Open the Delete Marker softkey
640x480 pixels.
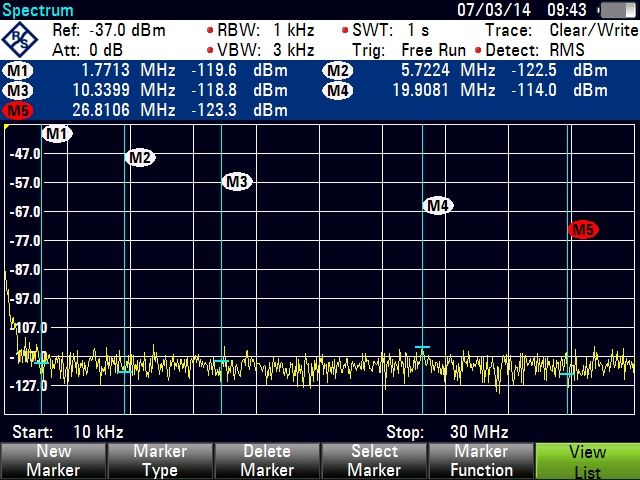point(267,461)
